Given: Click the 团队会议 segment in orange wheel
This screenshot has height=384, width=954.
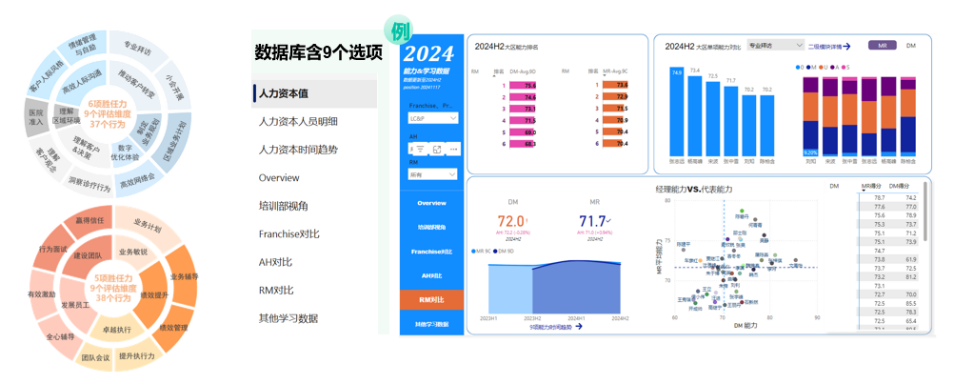Looking at the screenshot, I should 95,358.
